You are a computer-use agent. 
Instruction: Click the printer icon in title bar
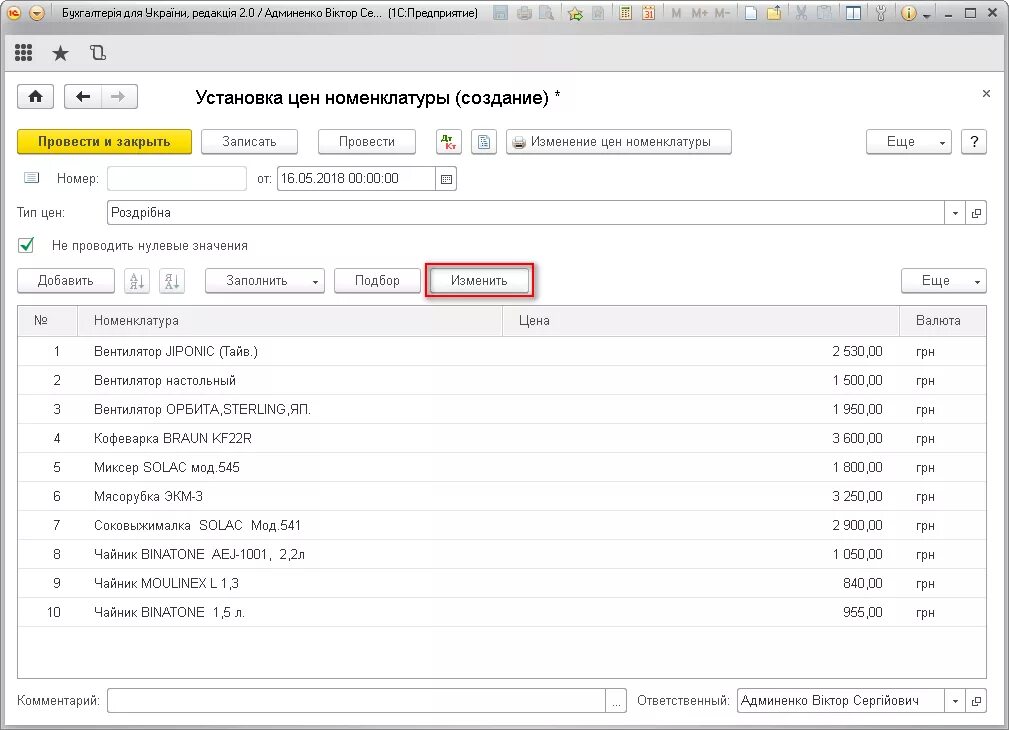[524, 13]
